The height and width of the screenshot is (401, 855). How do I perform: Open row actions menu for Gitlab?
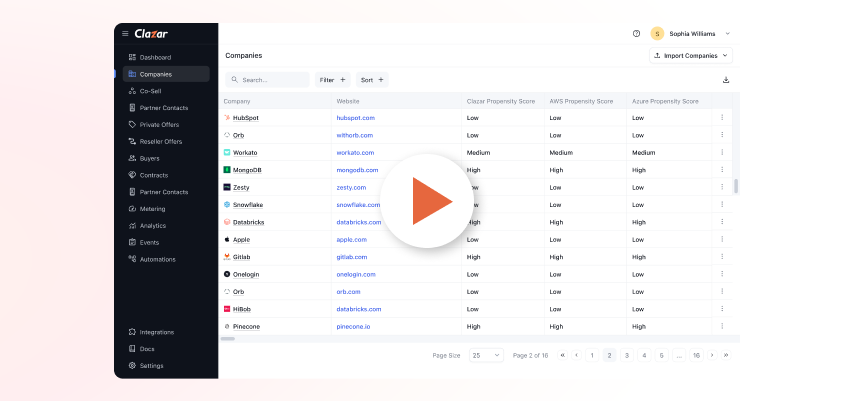pos(722,256)
